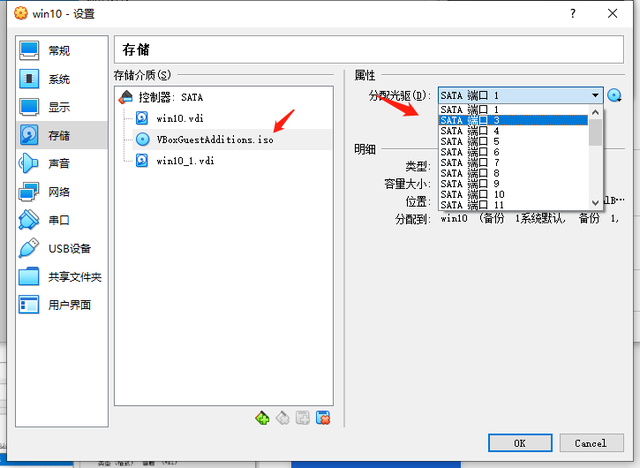The height and width of the screenshot is (468, 640).
Task: Click the 网络 network monitors icon
Action: pyautogui.click(x=29, y=191)
